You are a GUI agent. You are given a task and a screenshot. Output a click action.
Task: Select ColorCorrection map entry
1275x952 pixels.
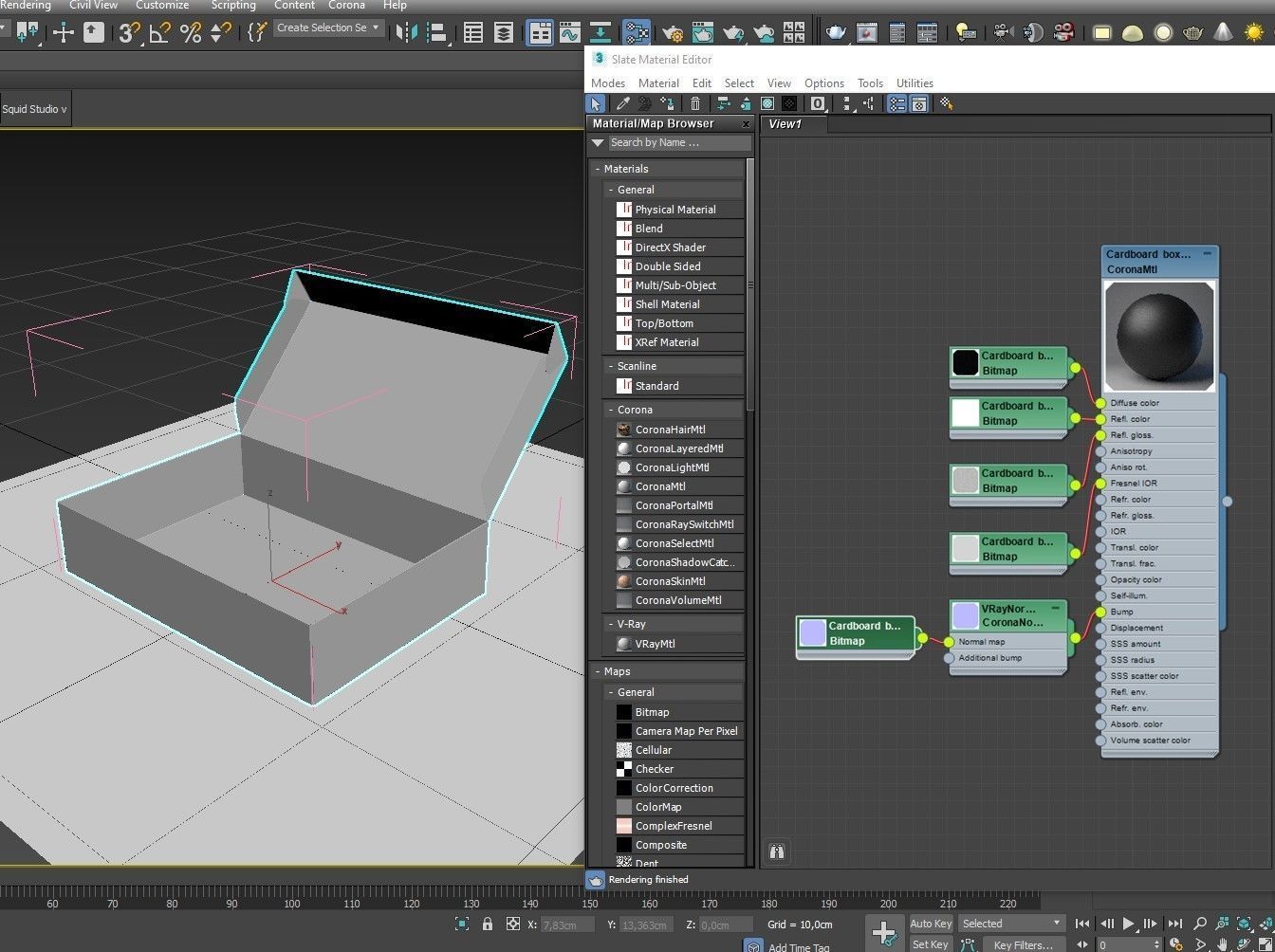pos(674,788)
